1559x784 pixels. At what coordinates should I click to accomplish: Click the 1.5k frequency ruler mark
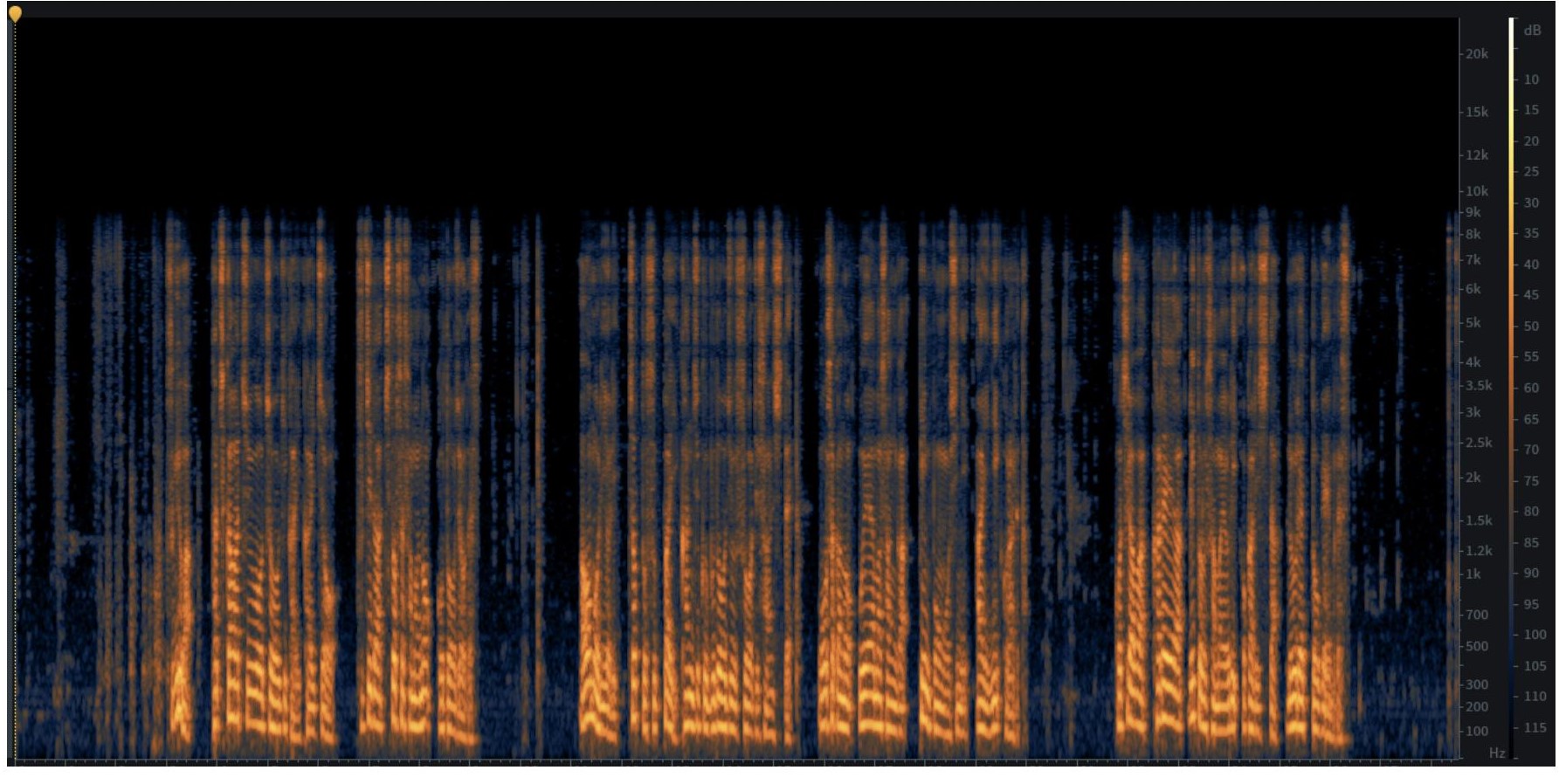point(1479,520)
